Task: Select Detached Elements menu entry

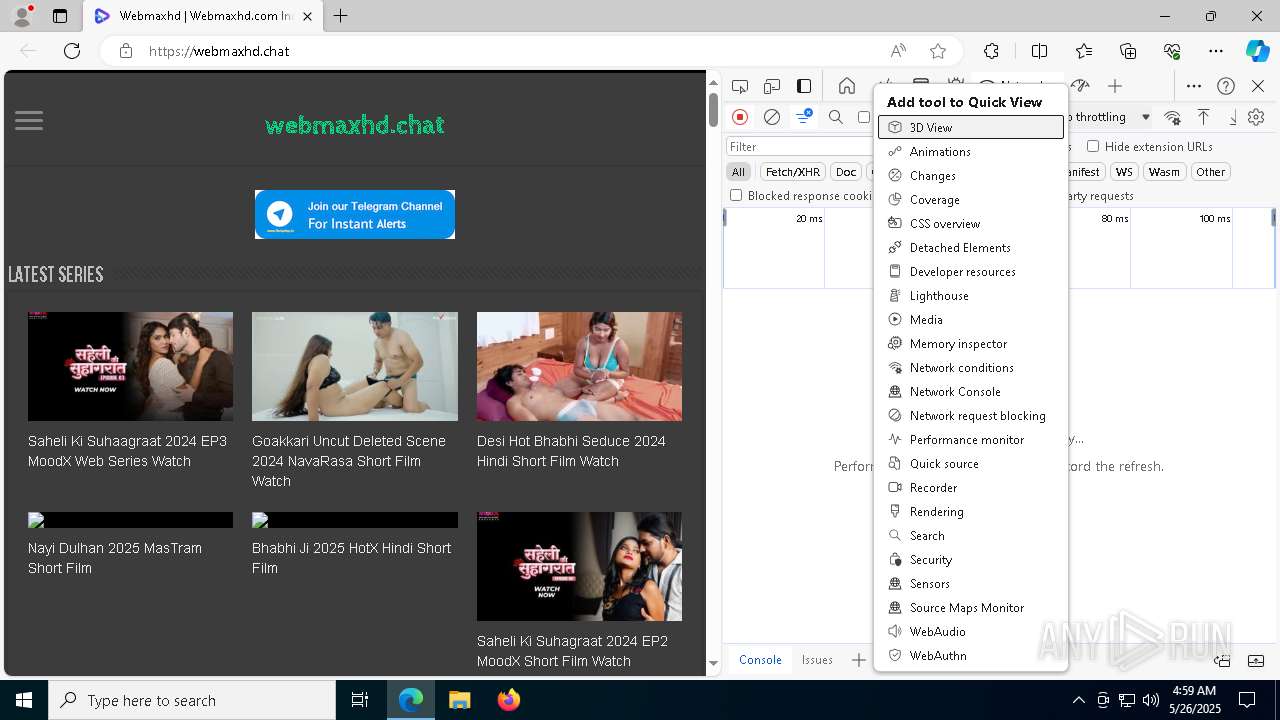Action: point(970,247)
